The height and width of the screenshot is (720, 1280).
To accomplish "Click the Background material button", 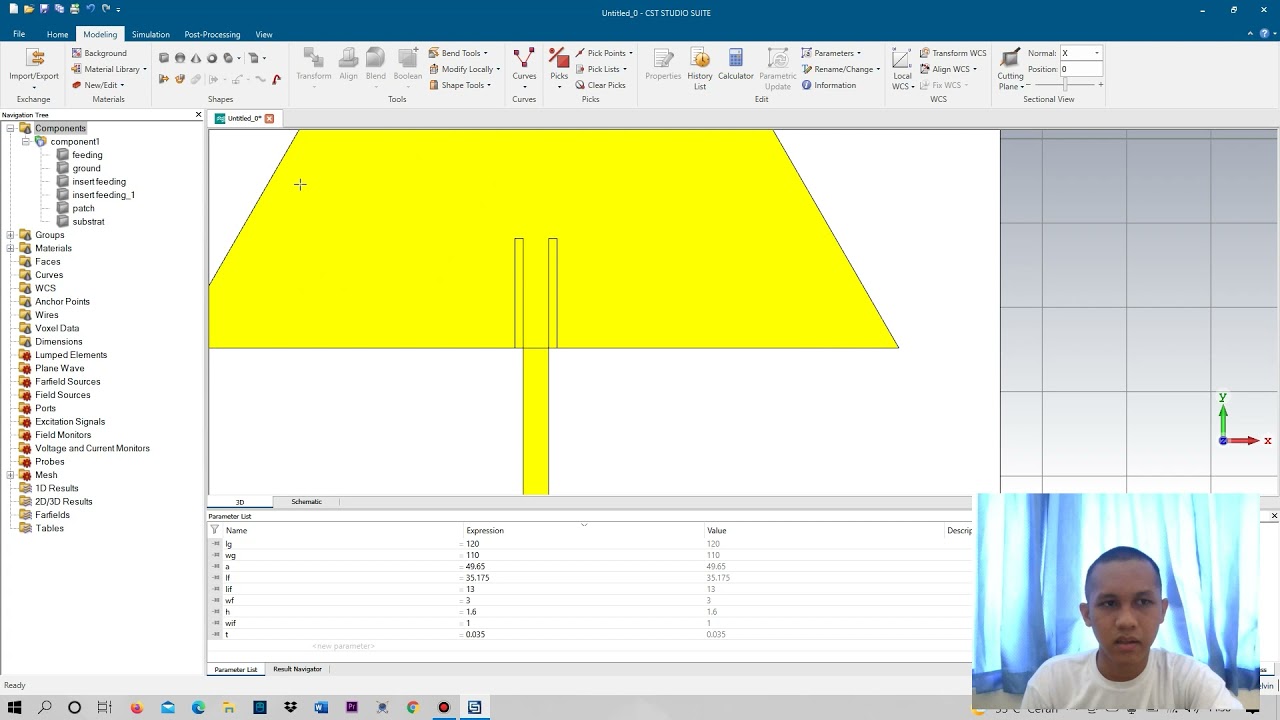I will click(x=99, y=53).
